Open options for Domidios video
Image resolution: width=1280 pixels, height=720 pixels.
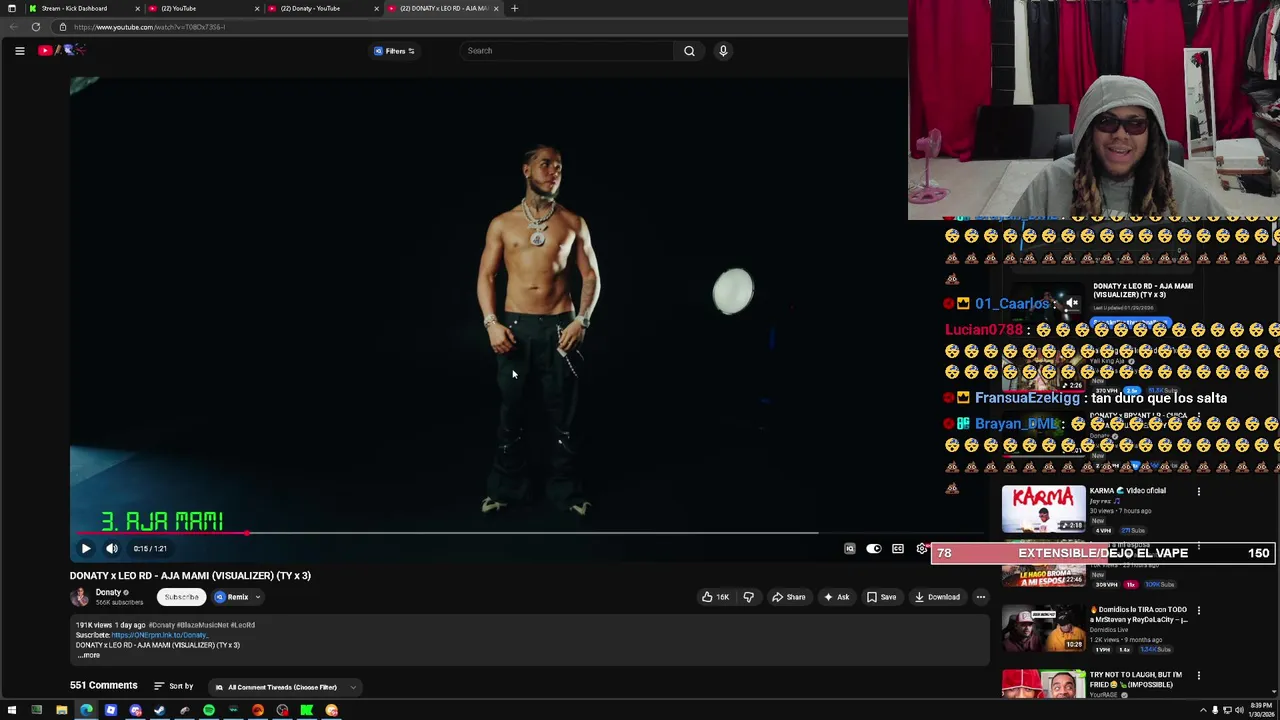tap(1198, 610)
